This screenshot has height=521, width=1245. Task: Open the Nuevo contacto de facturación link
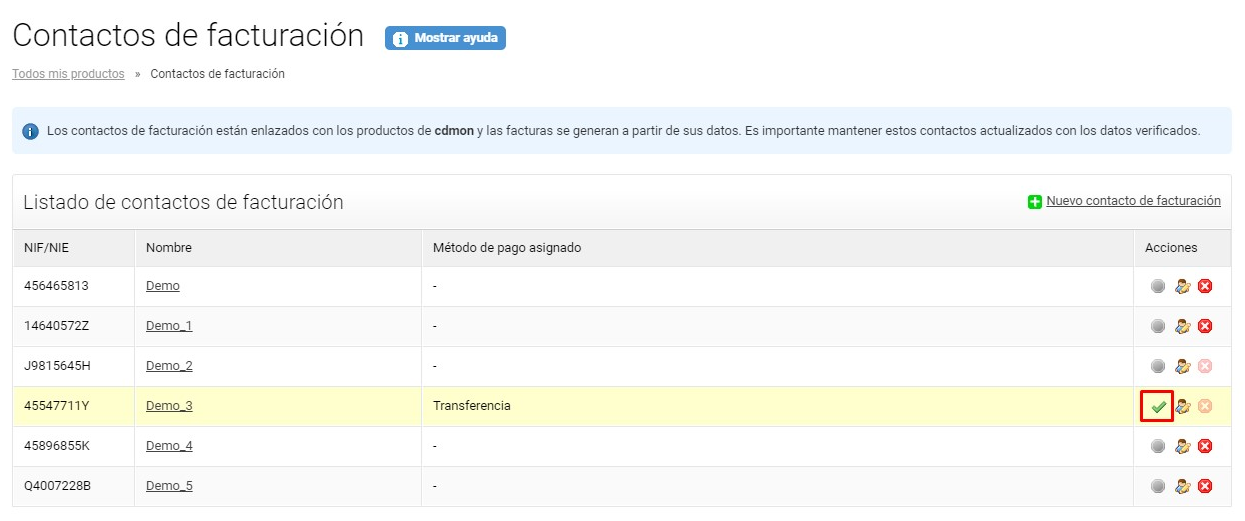click(1133, 201)
